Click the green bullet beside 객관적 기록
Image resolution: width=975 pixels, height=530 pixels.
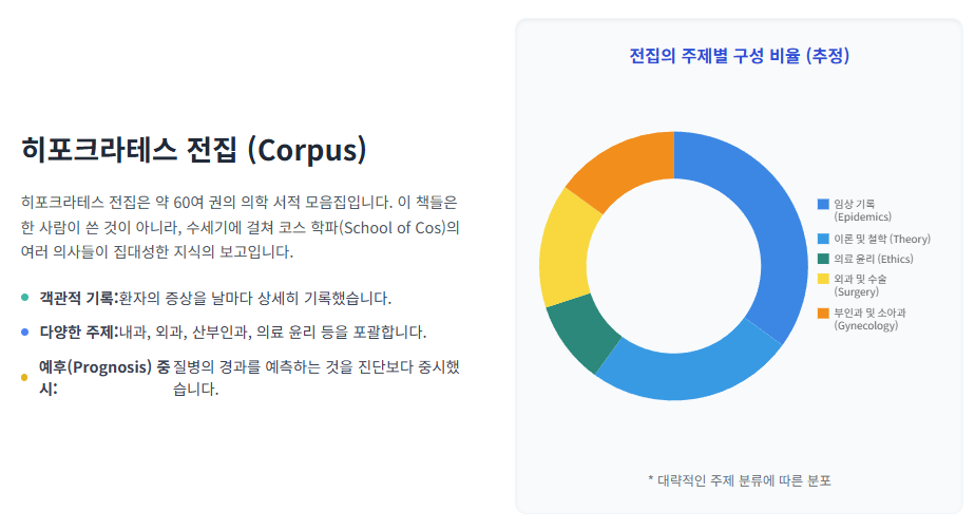pyautogui.click(x=25, y=297)
